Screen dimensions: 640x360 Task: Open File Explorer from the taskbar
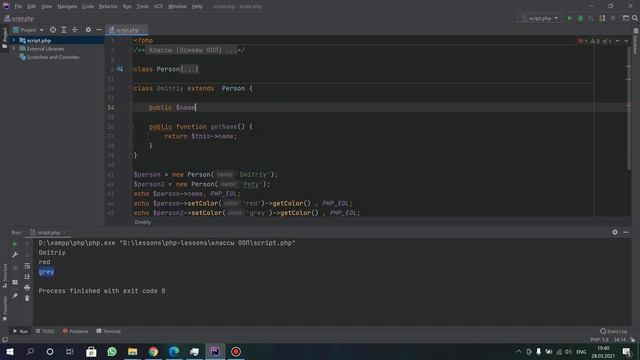132,351
